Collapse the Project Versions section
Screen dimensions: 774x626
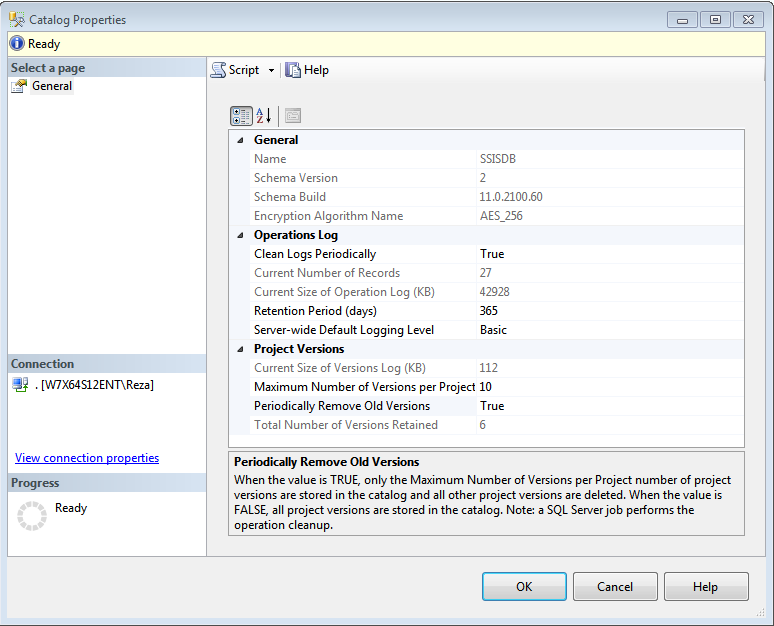(240, 349)
